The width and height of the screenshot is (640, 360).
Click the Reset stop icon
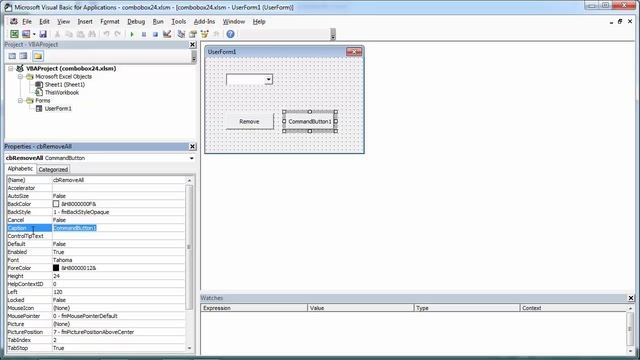pos(155,34)
